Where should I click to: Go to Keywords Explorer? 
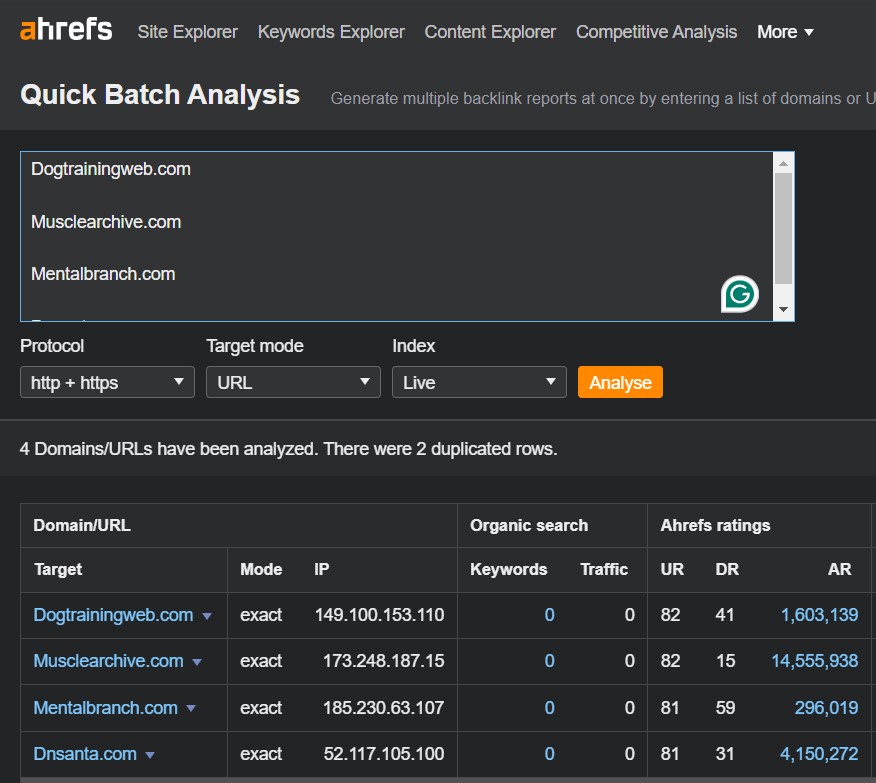[331, 32]
